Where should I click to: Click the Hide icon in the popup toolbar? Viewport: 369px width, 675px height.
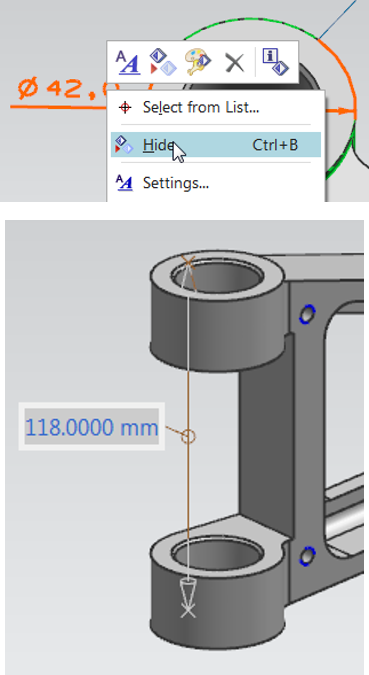tap(163, 62)
